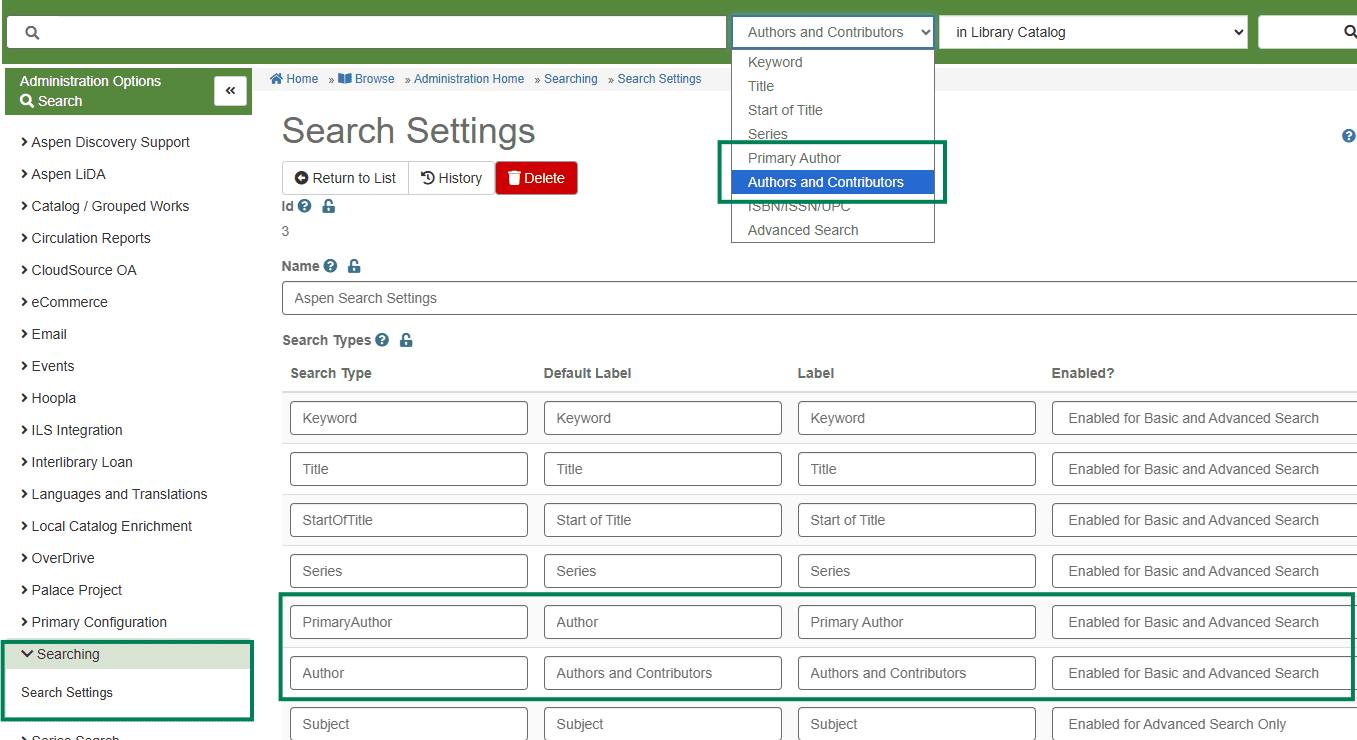Click the Label field in the Series row
This screenshot has height=740, width=1357.
pyautogui.click(x=916, y=571)
